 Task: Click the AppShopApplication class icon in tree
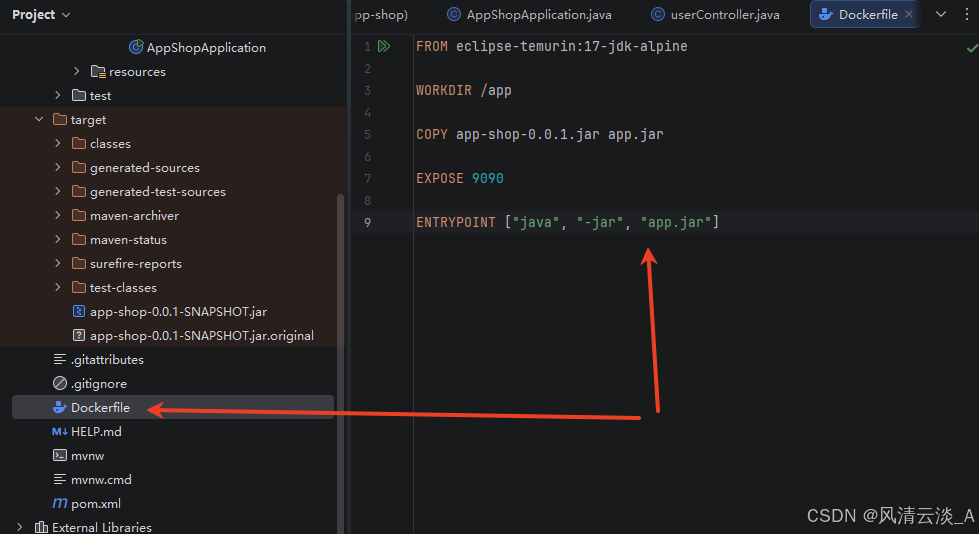coord(135,47)
